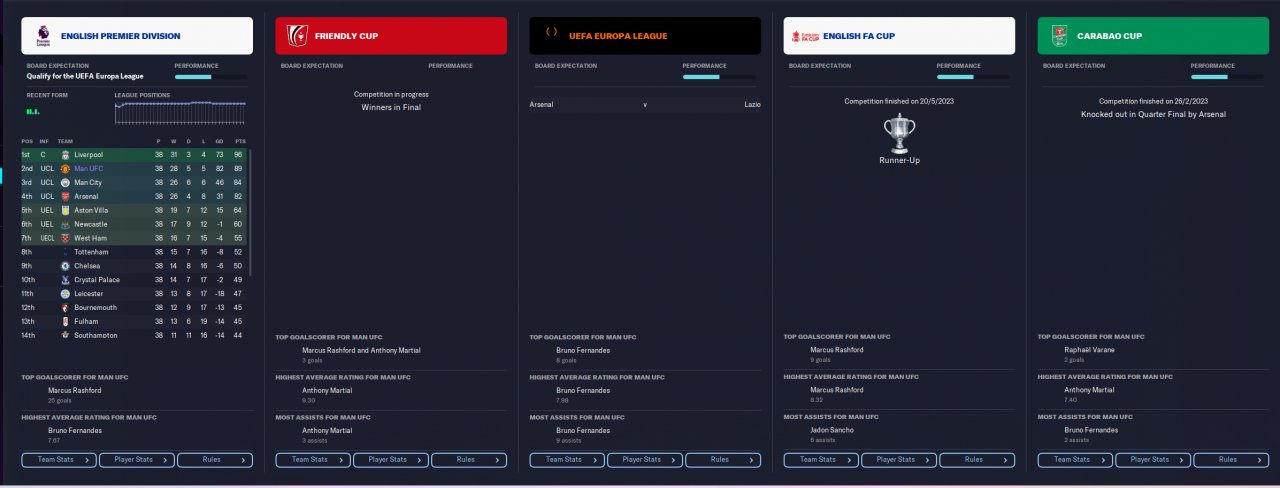Viewport: 1280px width, 488px height.
Task: Open the Friendly Cup header
Action: point(391,36)
